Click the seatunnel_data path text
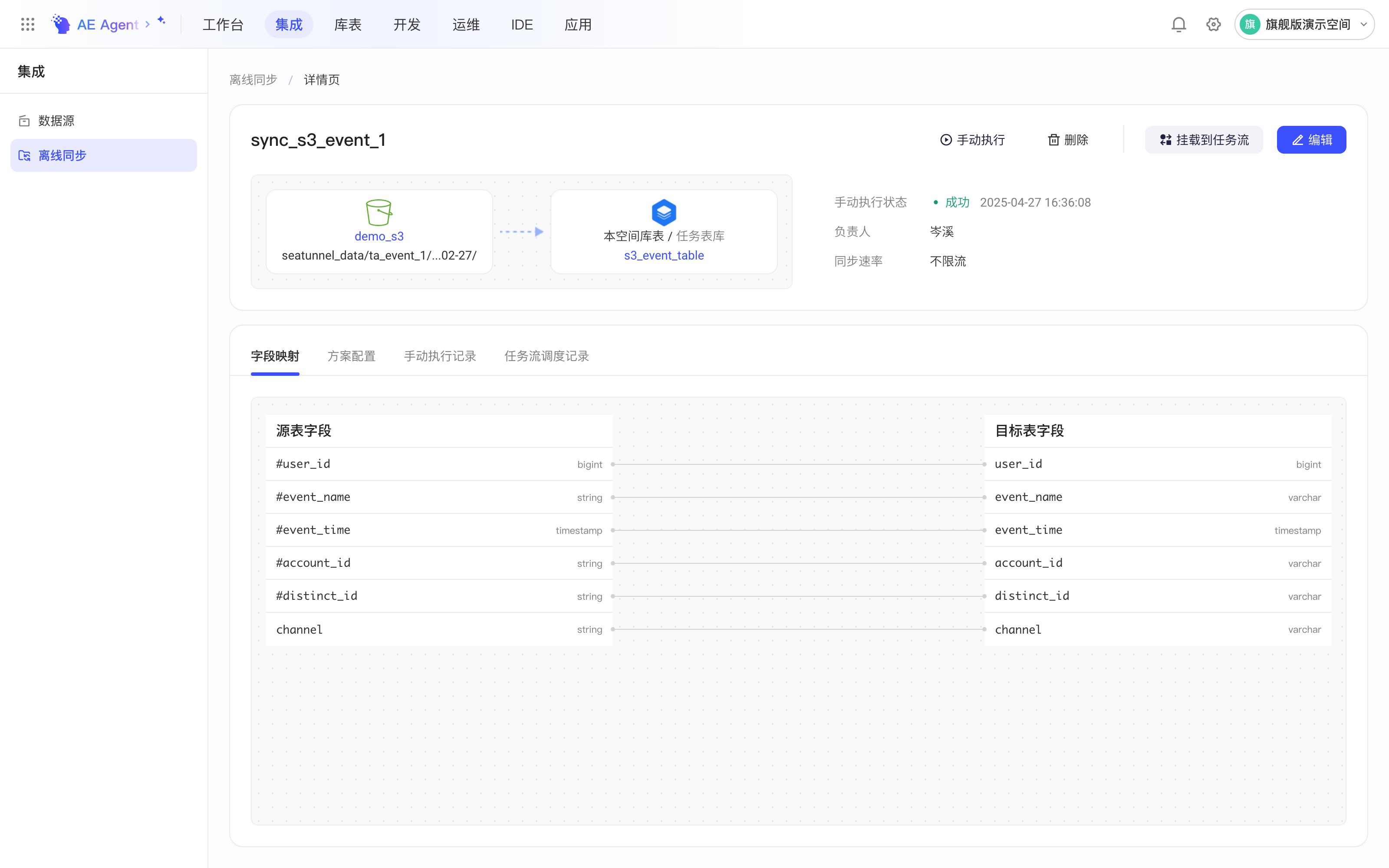1389x868 pixels. pos(379,255)
